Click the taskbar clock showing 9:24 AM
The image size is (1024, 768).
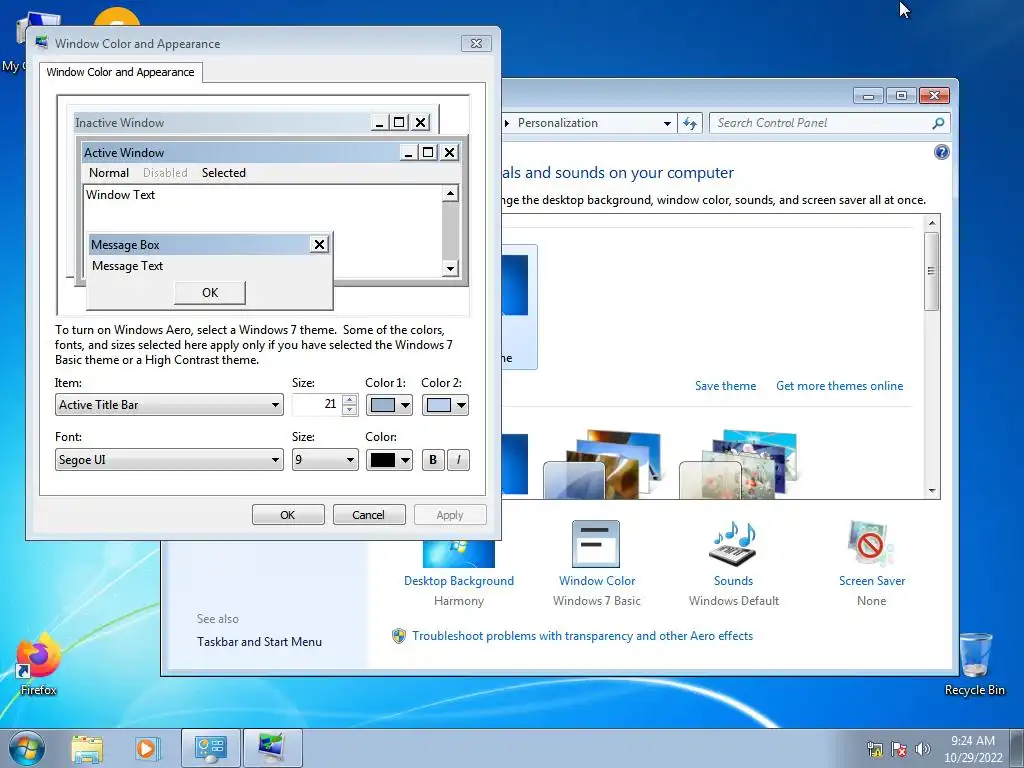pos(972,748)
